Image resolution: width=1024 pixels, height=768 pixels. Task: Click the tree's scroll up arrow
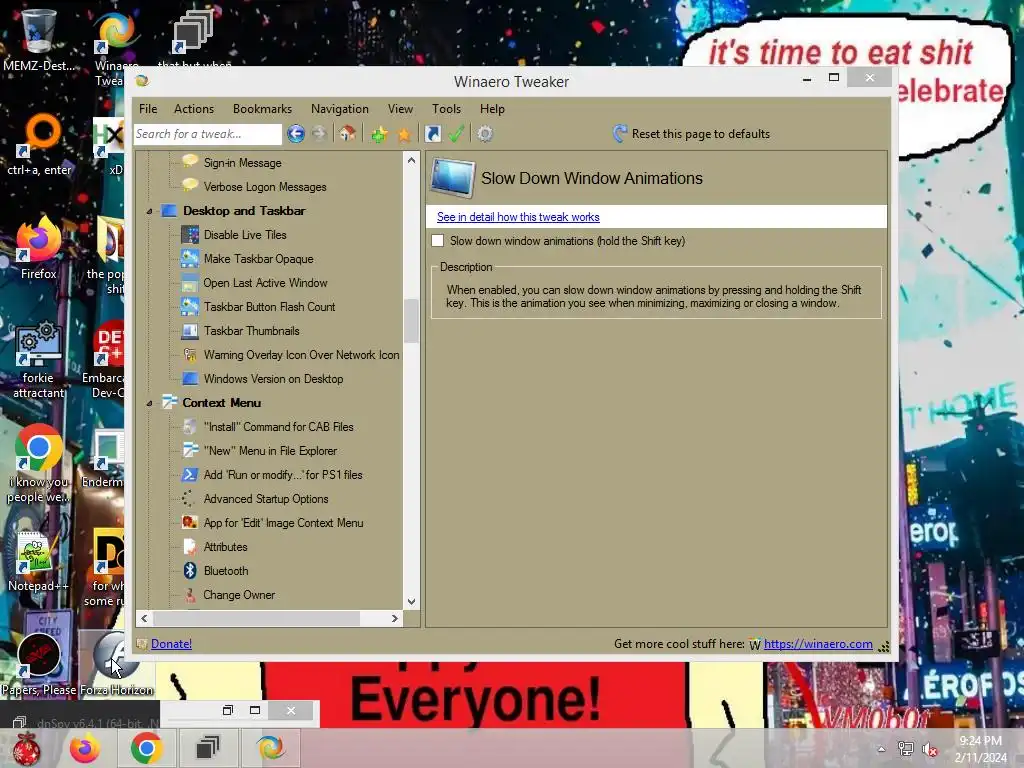(411, 160)
